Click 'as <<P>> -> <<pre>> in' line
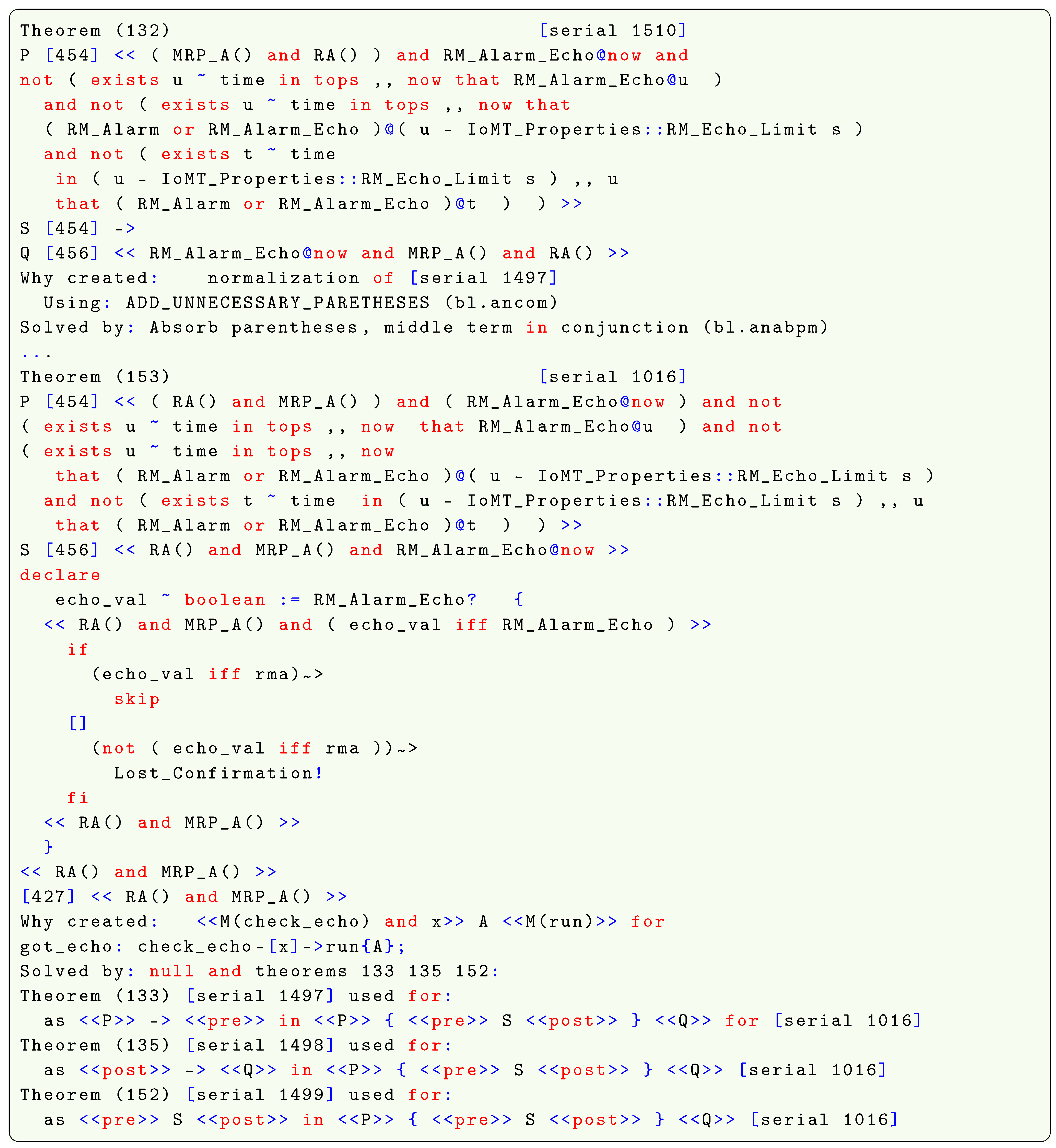The image size is (1056, 1148). coord(483,1021)
